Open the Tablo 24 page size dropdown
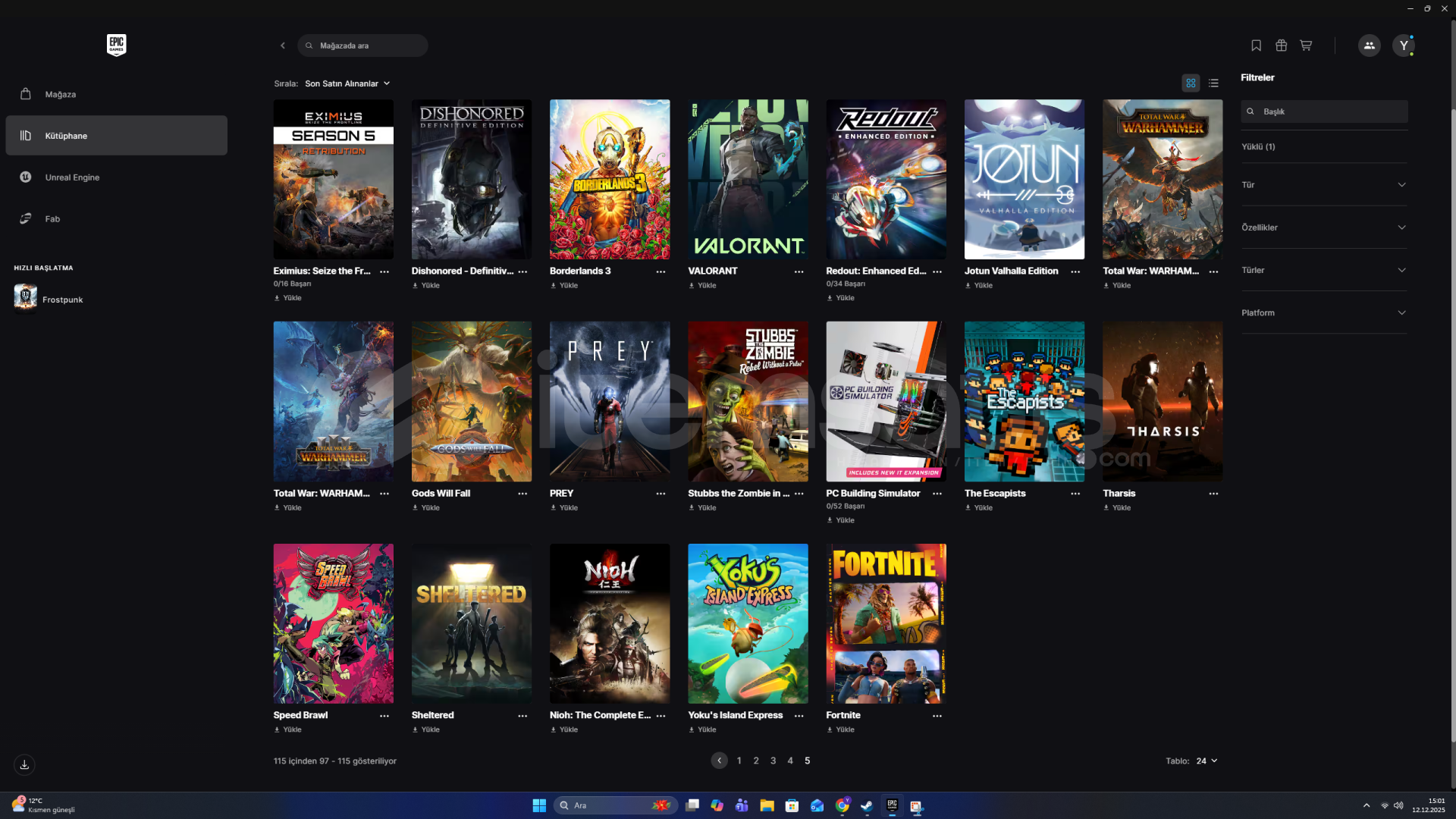This screenshot has width=1456, height=819. click(1207, 761)
